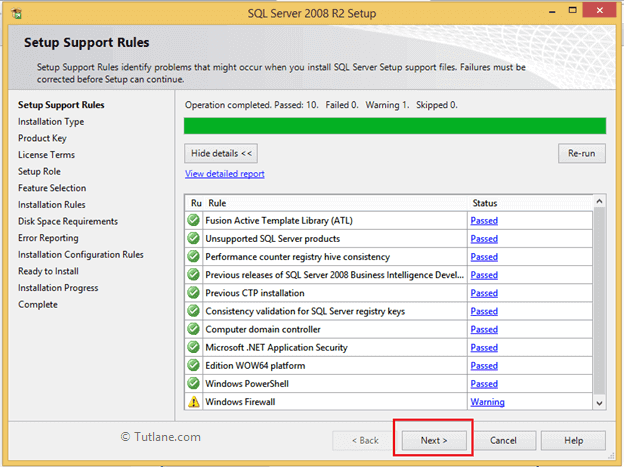
Task: Select Ready to Install step in sidebar
Action: [48, 271]
